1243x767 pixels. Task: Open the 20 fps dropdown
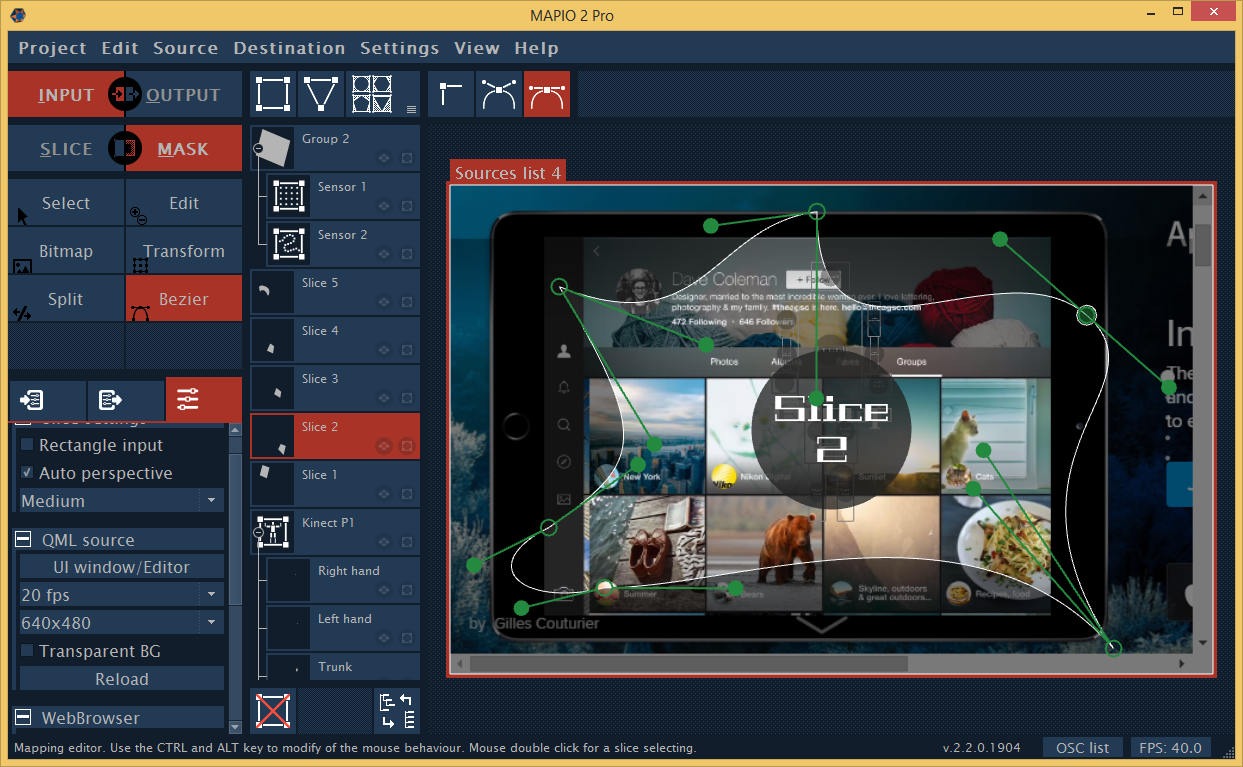coord(121,595)
